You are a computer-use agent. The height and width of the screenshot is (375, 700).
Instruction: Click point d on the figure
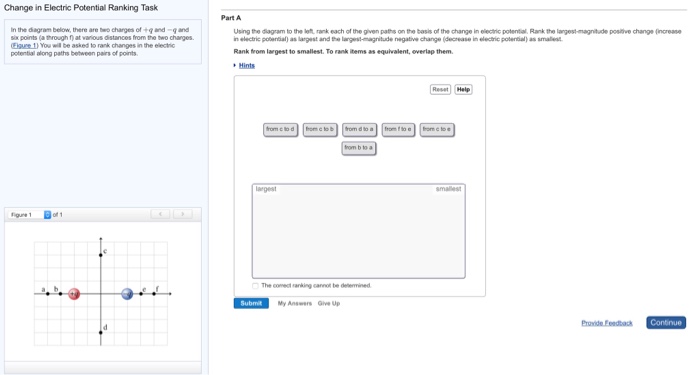101,333
